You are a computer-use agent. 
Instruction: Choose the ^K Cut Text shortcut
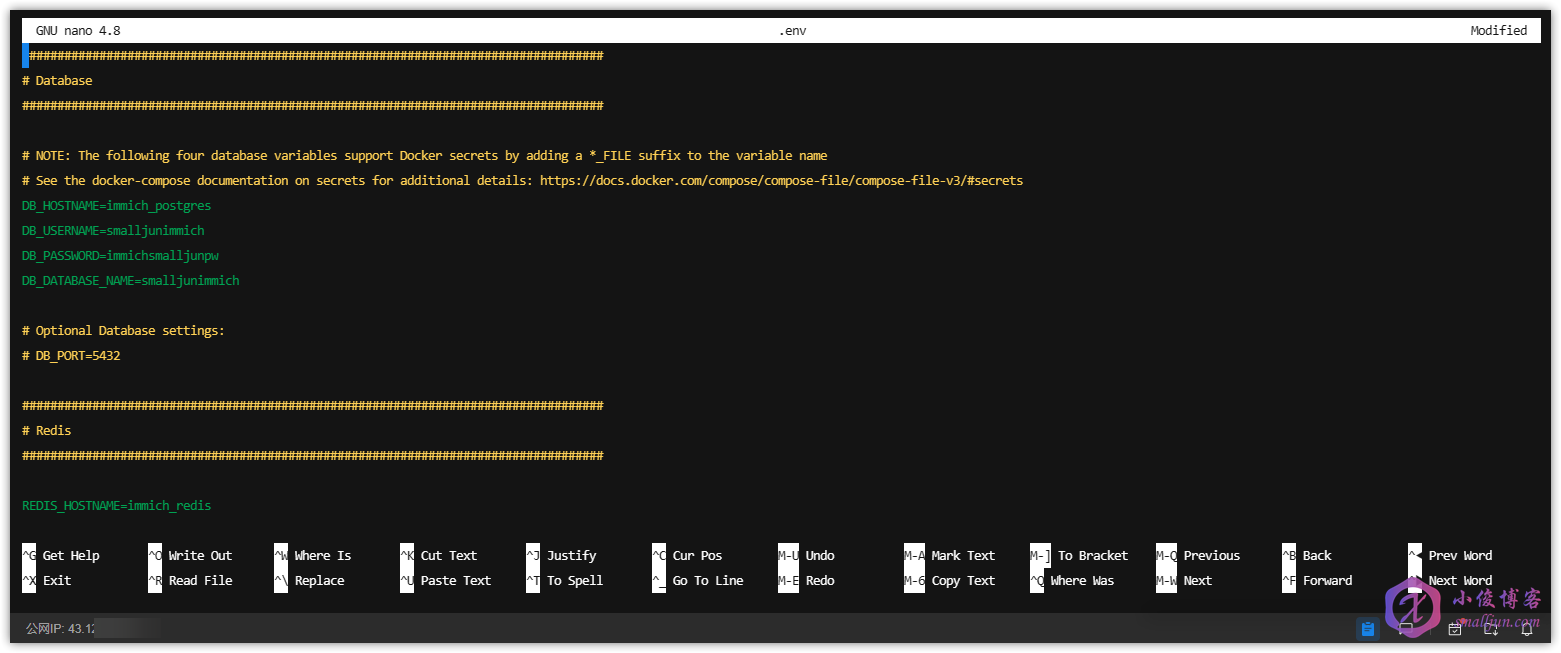click(439, 556)
